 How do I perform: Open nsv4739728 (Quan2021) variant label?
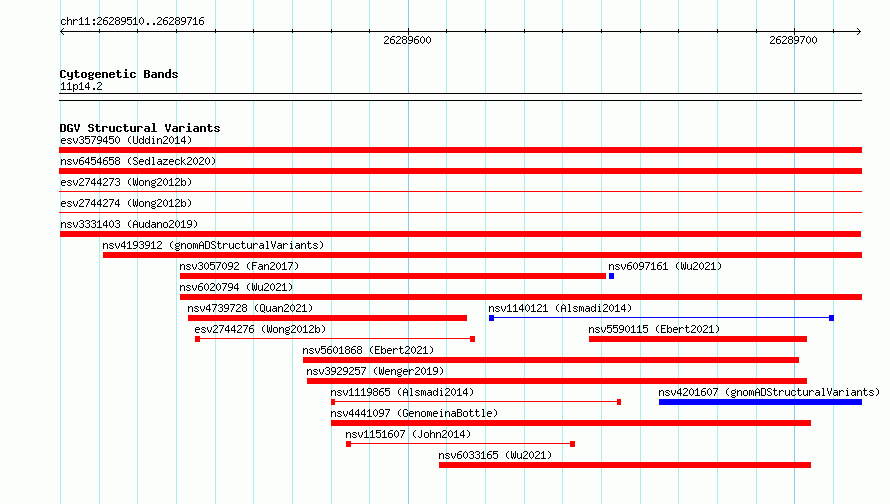250,308
